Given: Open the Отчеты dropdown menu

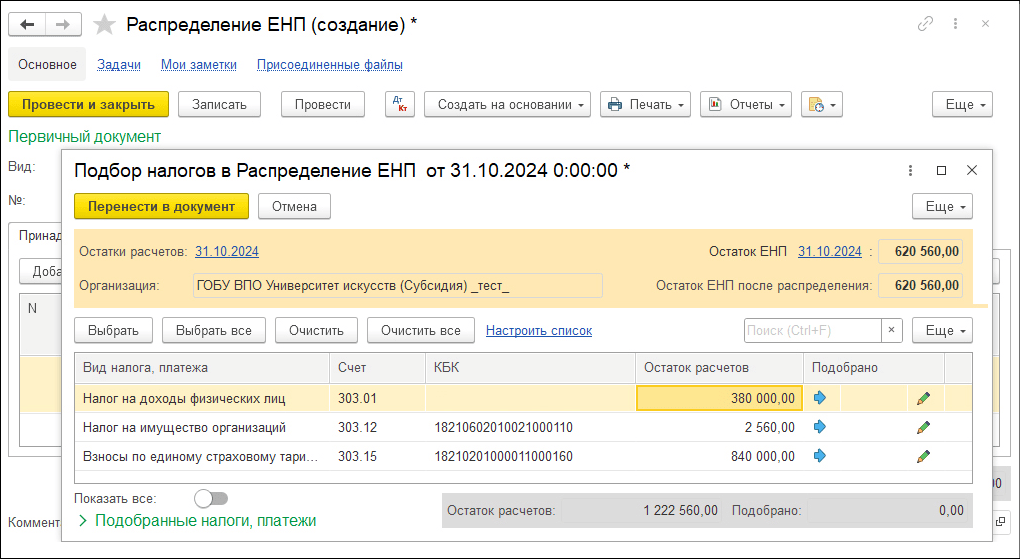Looking at the screenshot, I should [x=746, y=104].
